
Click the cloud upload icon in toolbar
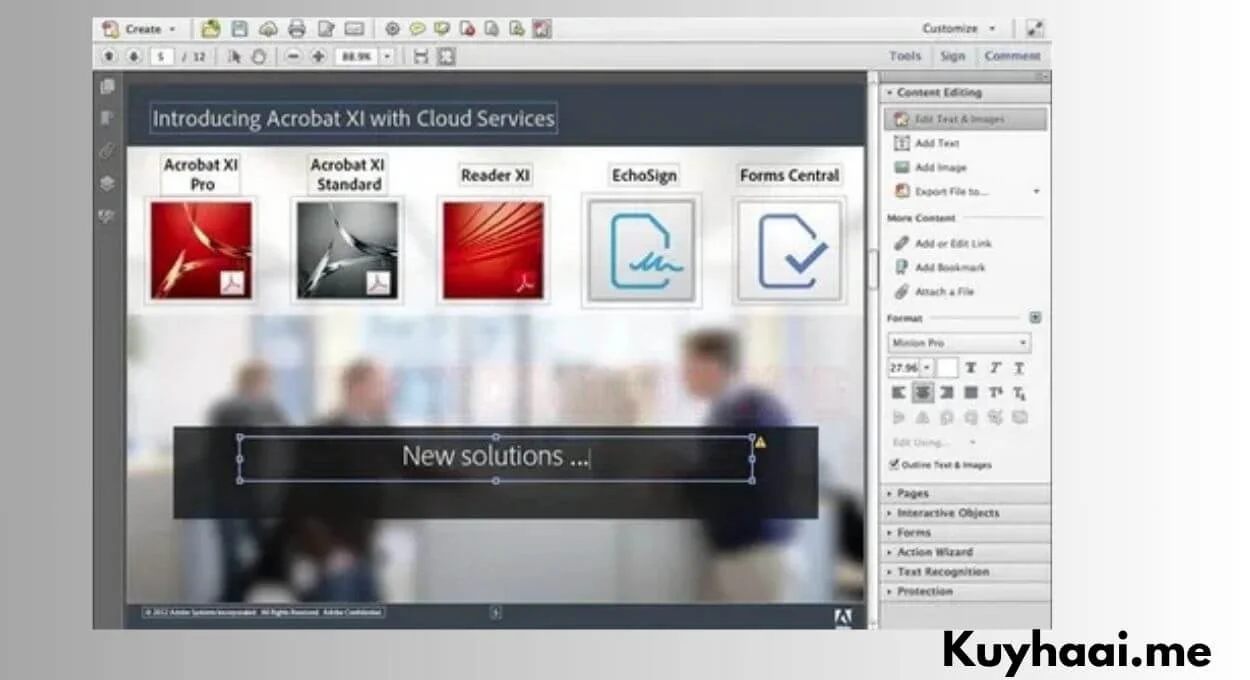tap(268, 29)
